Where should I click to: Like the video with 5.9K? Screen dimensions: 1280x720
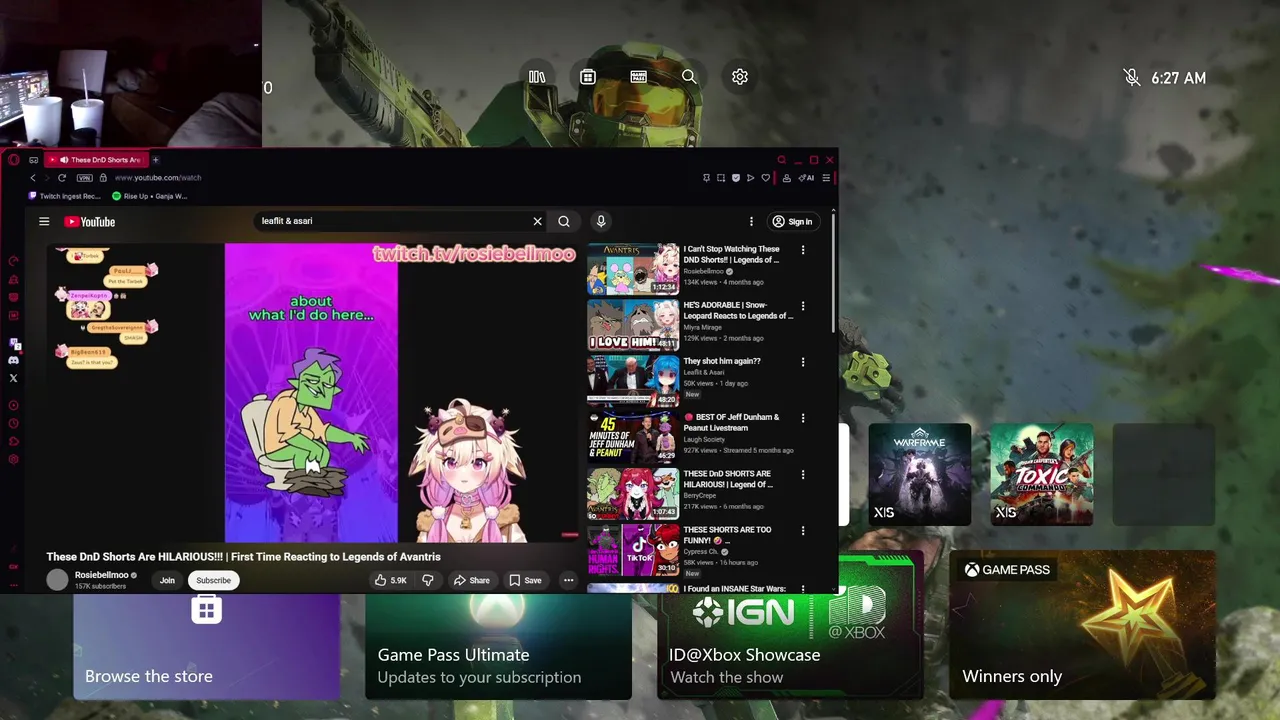click(391, 580)
